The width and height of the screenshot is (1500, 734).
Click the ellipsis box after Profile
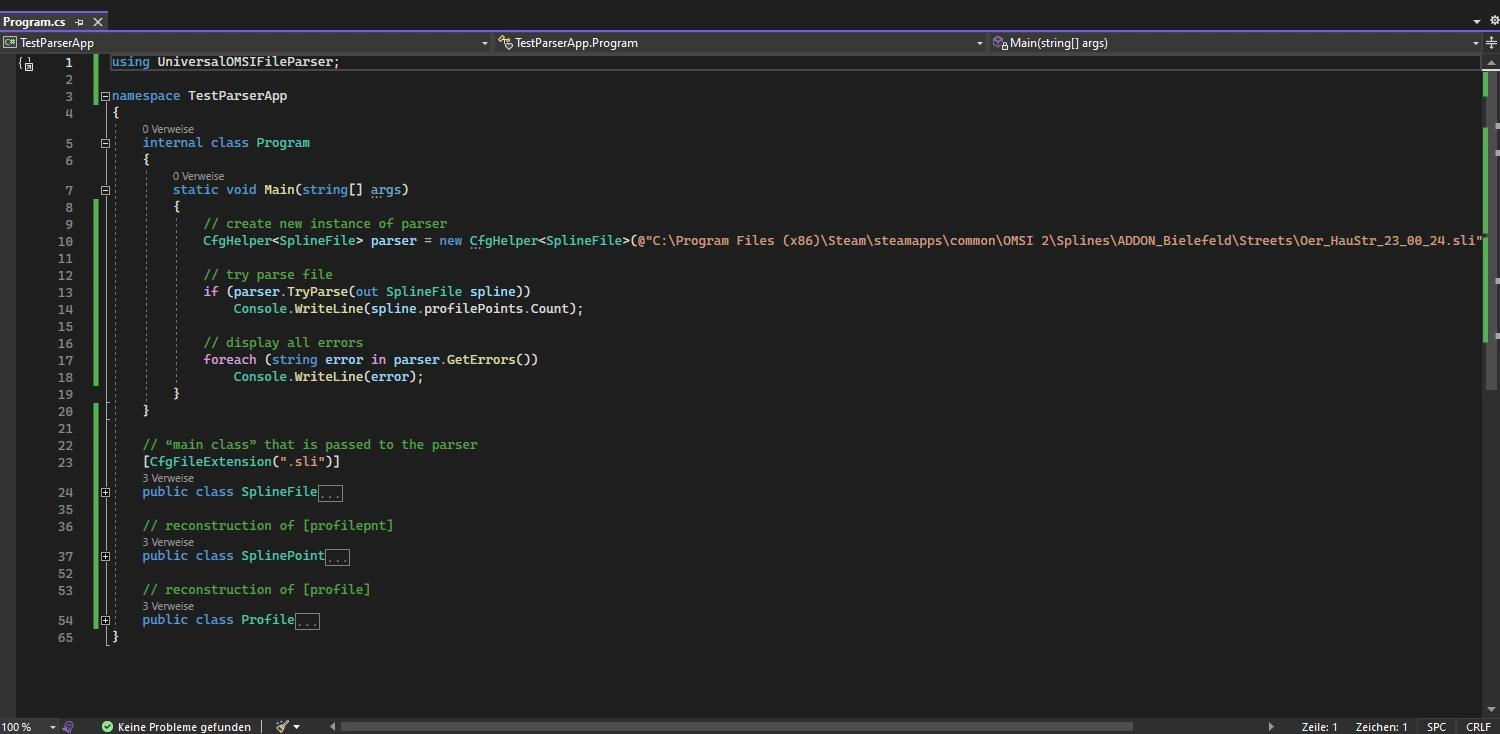(x=307, y=621)
